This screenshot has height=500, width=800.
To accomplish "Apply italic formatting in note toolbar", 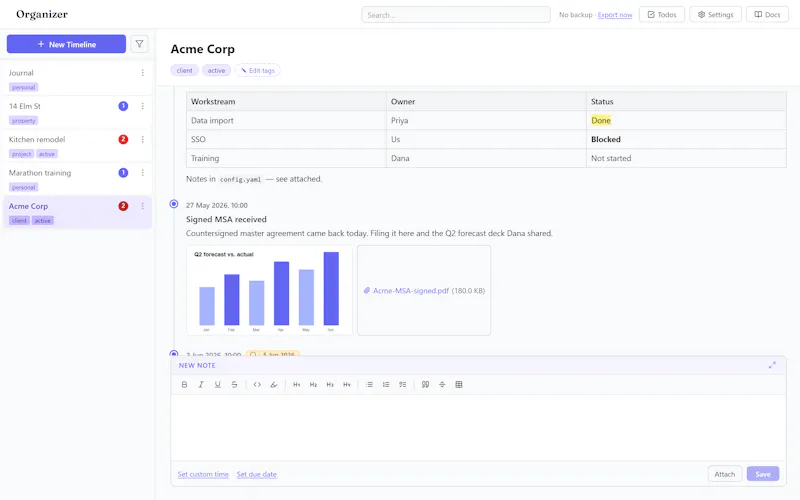I will [x=201, y=385].
